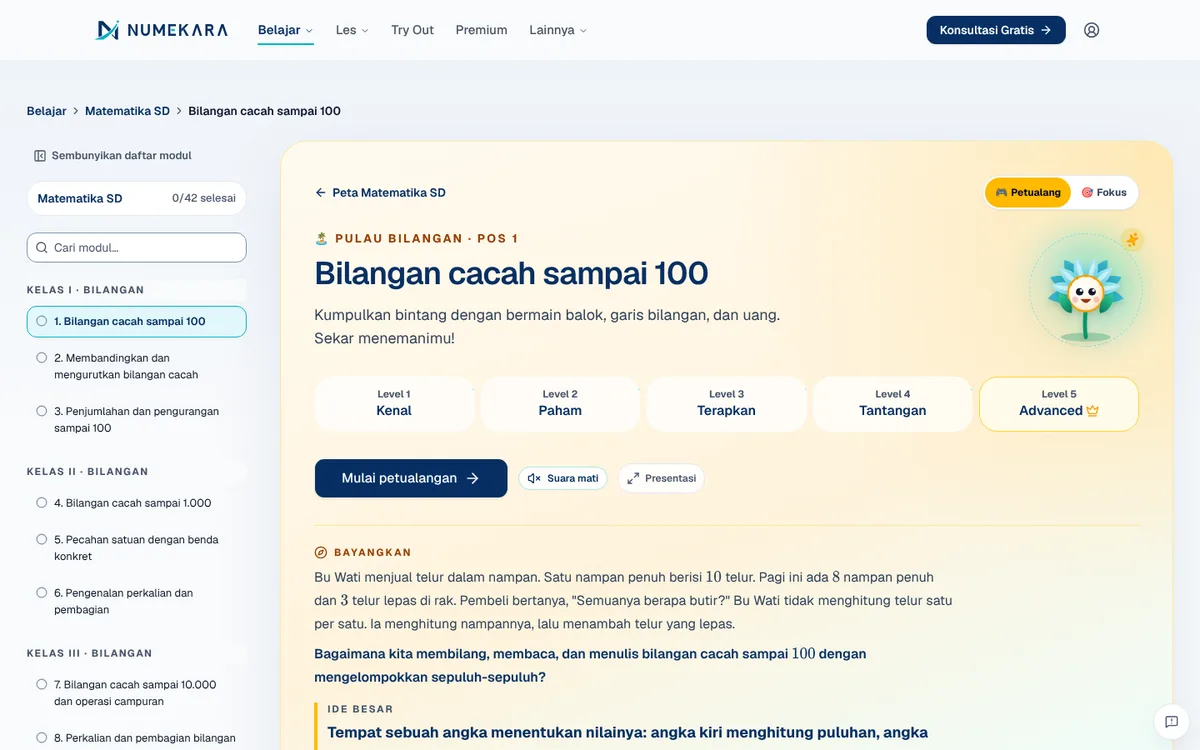This screenshot has width=1200, height=750.
Task: Select Level 4 Tantangan tab
Action: (x=892, y=404)
